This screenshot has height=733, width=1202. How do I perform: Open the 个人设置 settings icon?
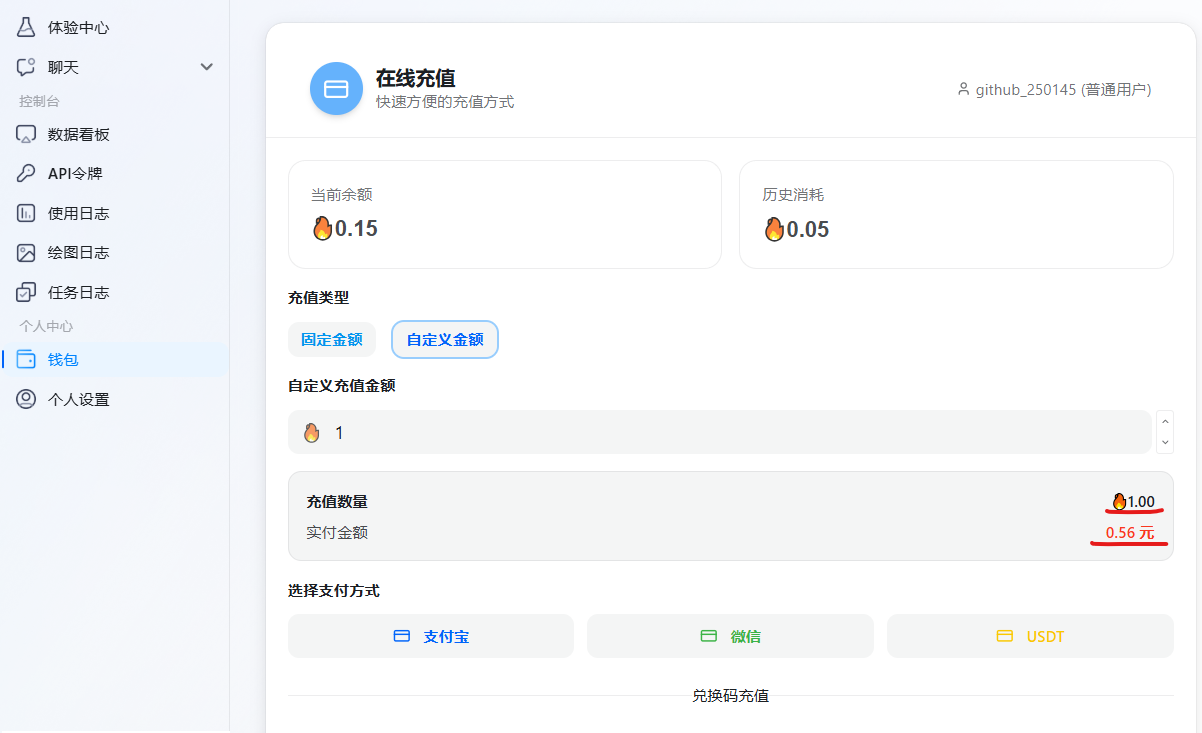25,398
